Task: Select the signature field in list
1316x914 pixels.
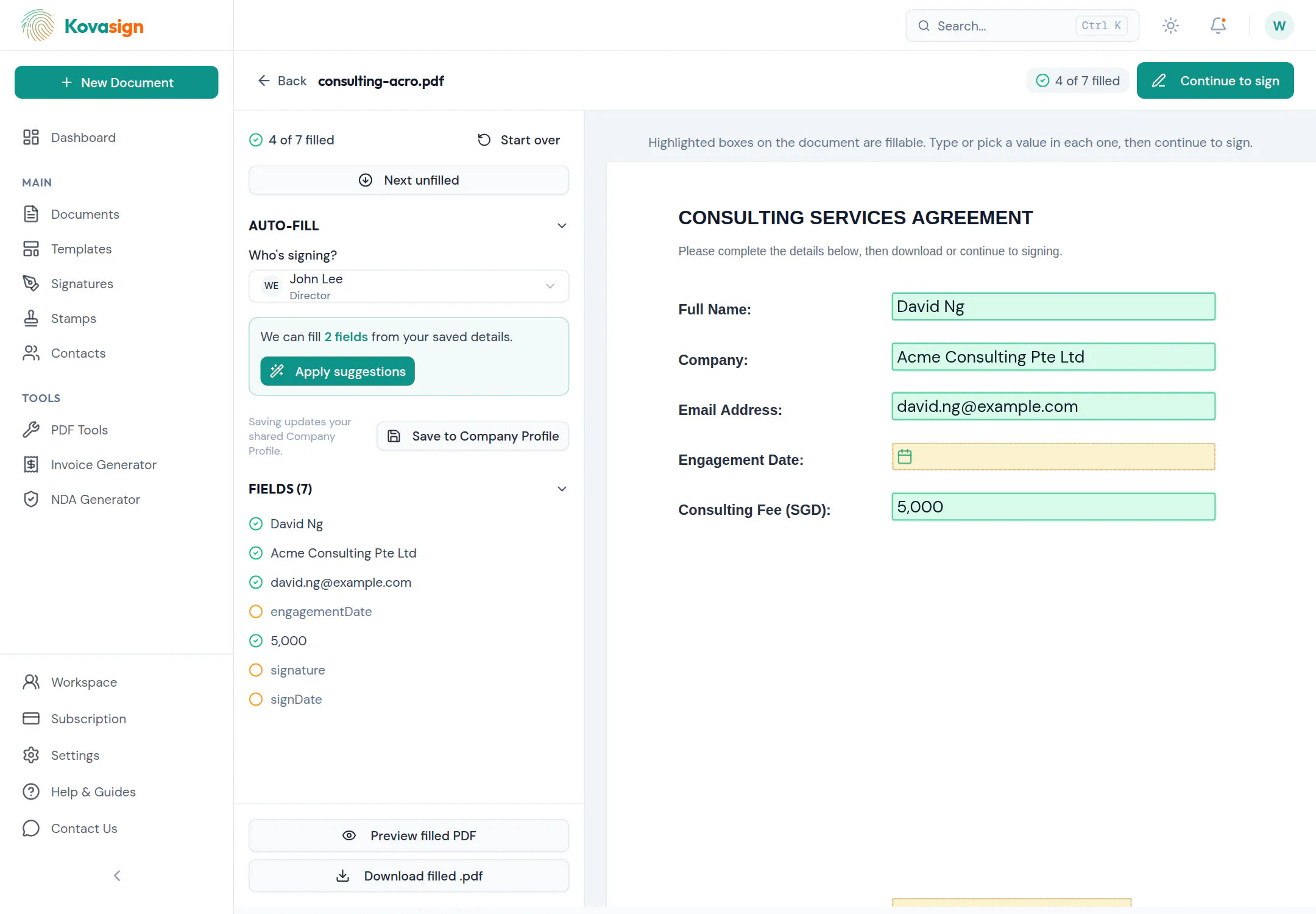Action: [x=409, y=670]
